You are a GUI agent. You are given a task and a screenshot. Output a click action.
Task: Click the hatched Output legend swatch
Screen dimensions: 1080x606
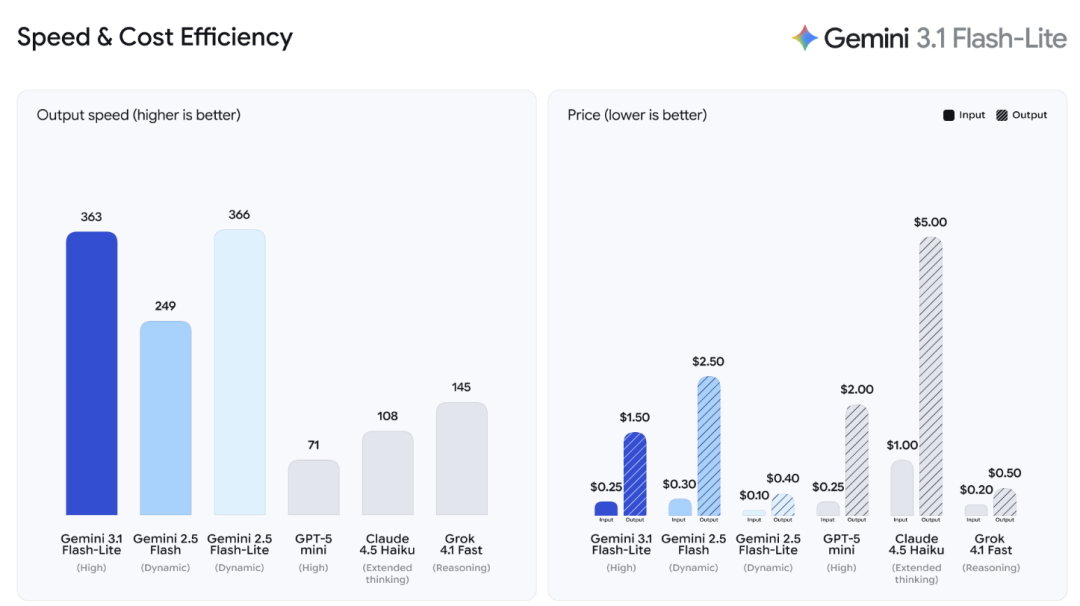pos(1002,115)
